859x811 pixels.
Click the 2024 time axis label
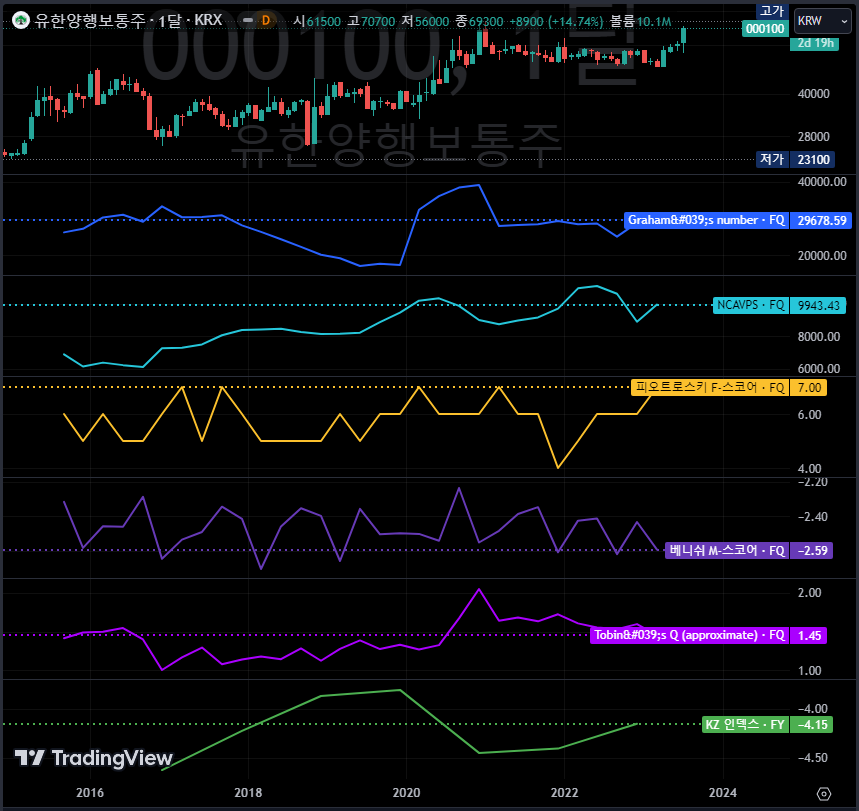723,793
